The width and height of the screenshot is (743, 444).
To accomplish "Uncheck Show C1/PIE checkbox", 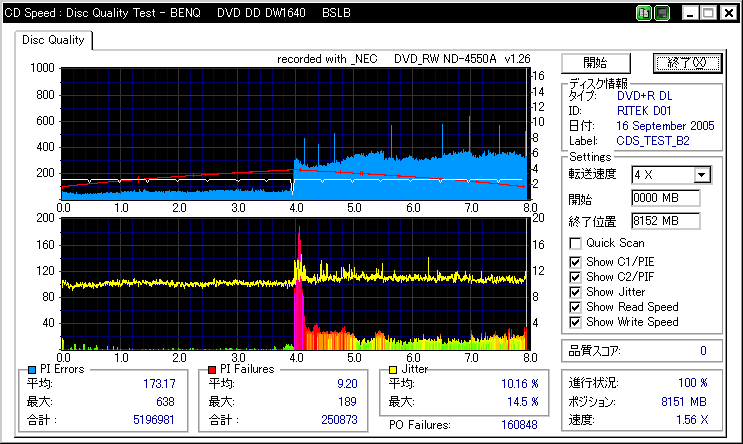I will click(575, 262).
